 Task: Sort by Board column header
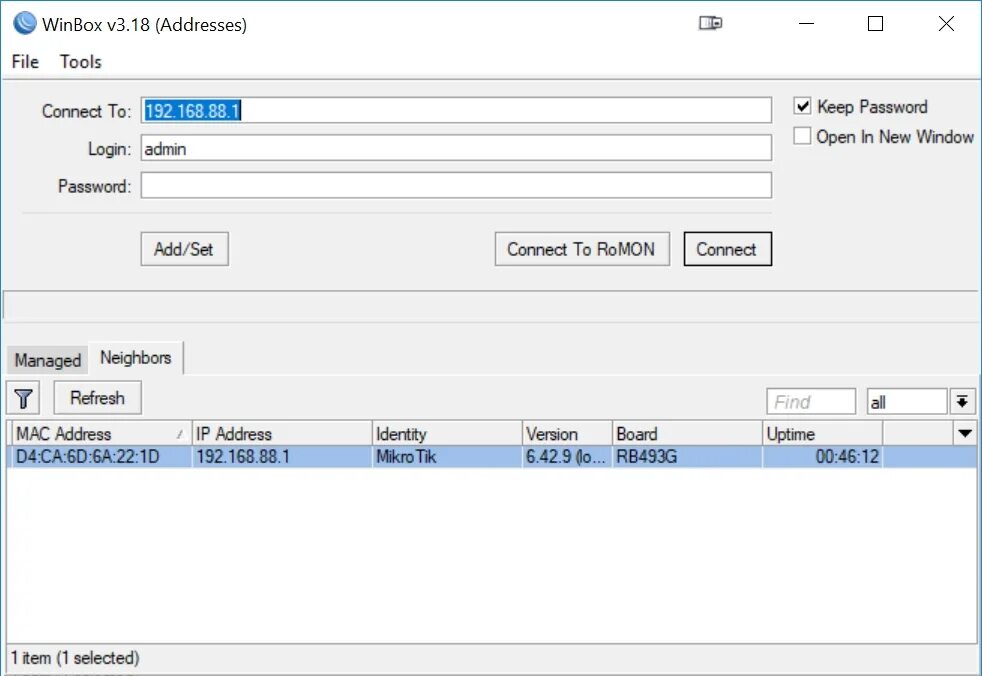pos(687,434)
